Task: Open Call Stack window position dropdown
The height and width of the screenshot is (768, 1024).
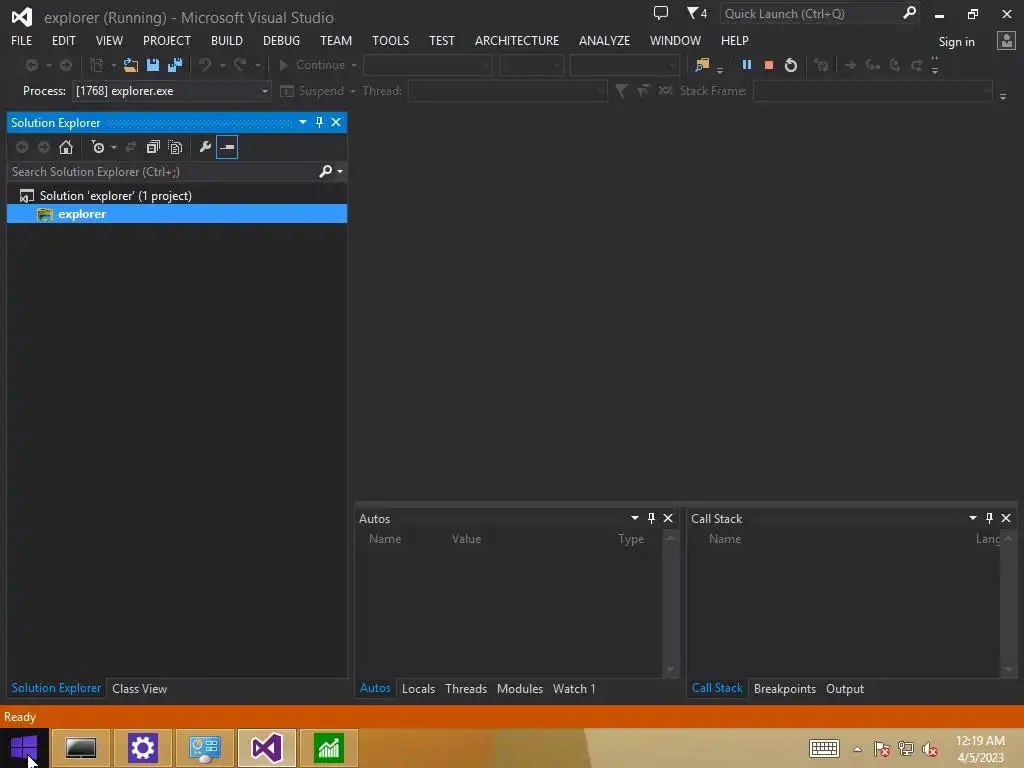Action: (x=973, y=518)
